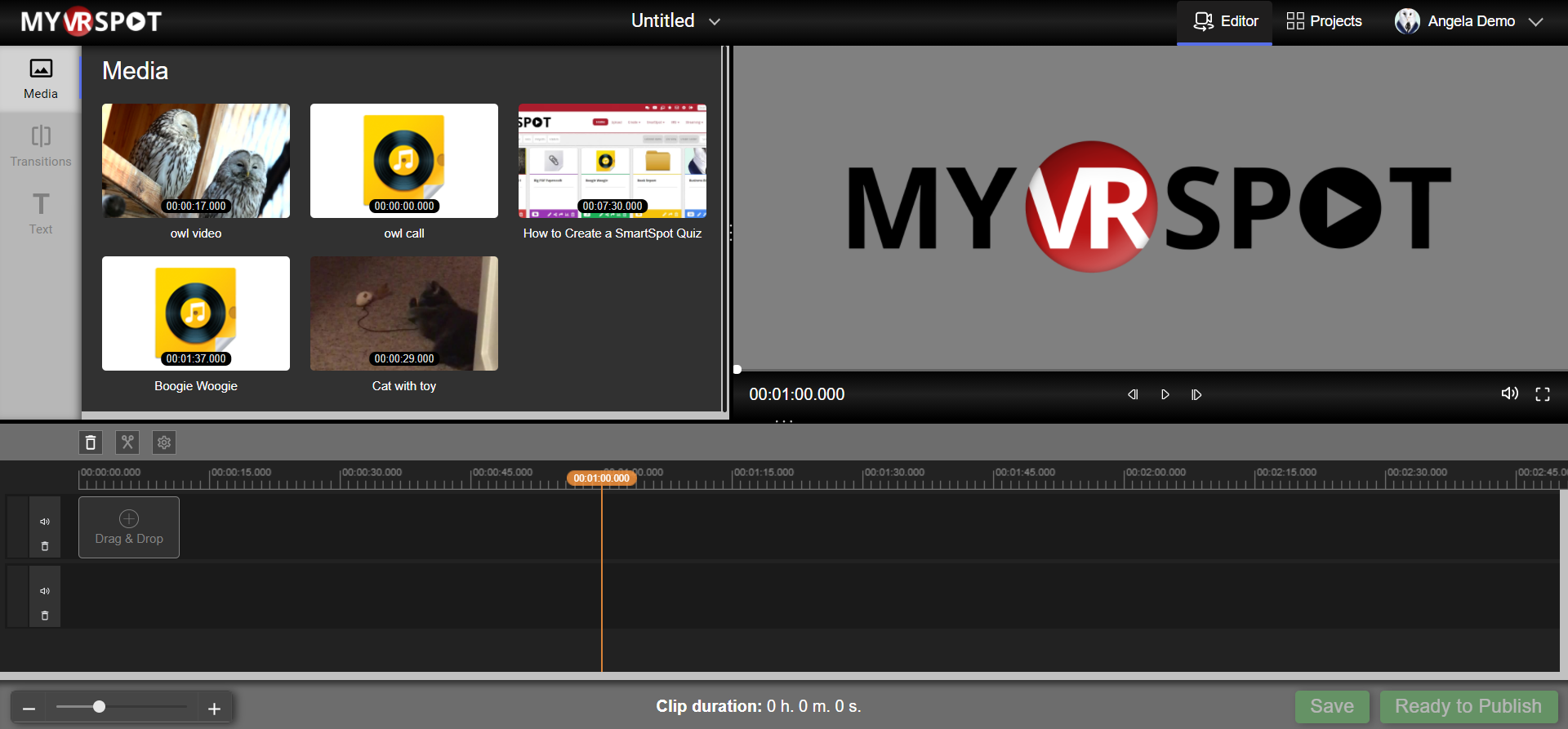Image resolution: width=1568 pixels, height=729 pixels.
Task: Click the Save button
Action: point(1332,707)
